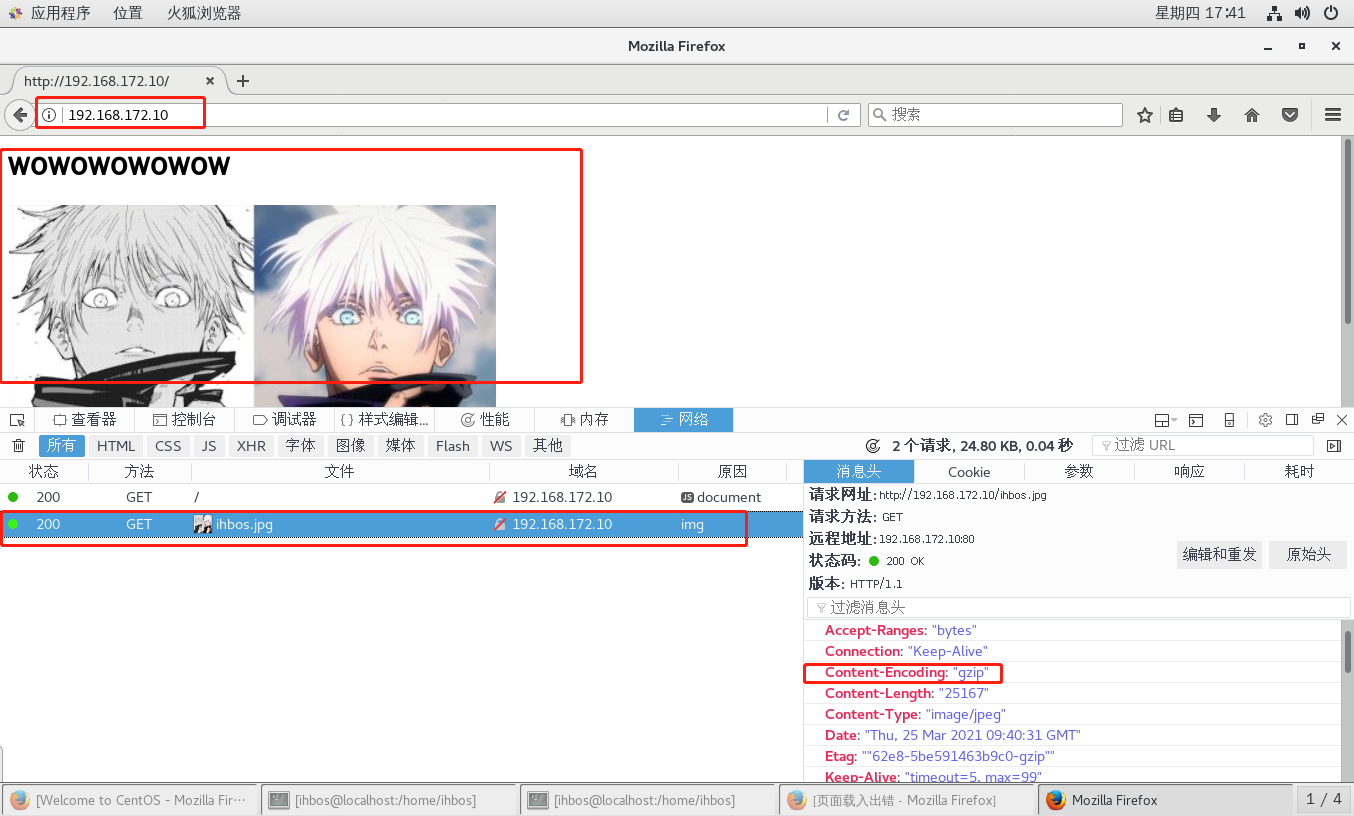The image size is (1354, 816).
Task: Close the 192.168.172.10 browser tab
Action: pos(210,81)
